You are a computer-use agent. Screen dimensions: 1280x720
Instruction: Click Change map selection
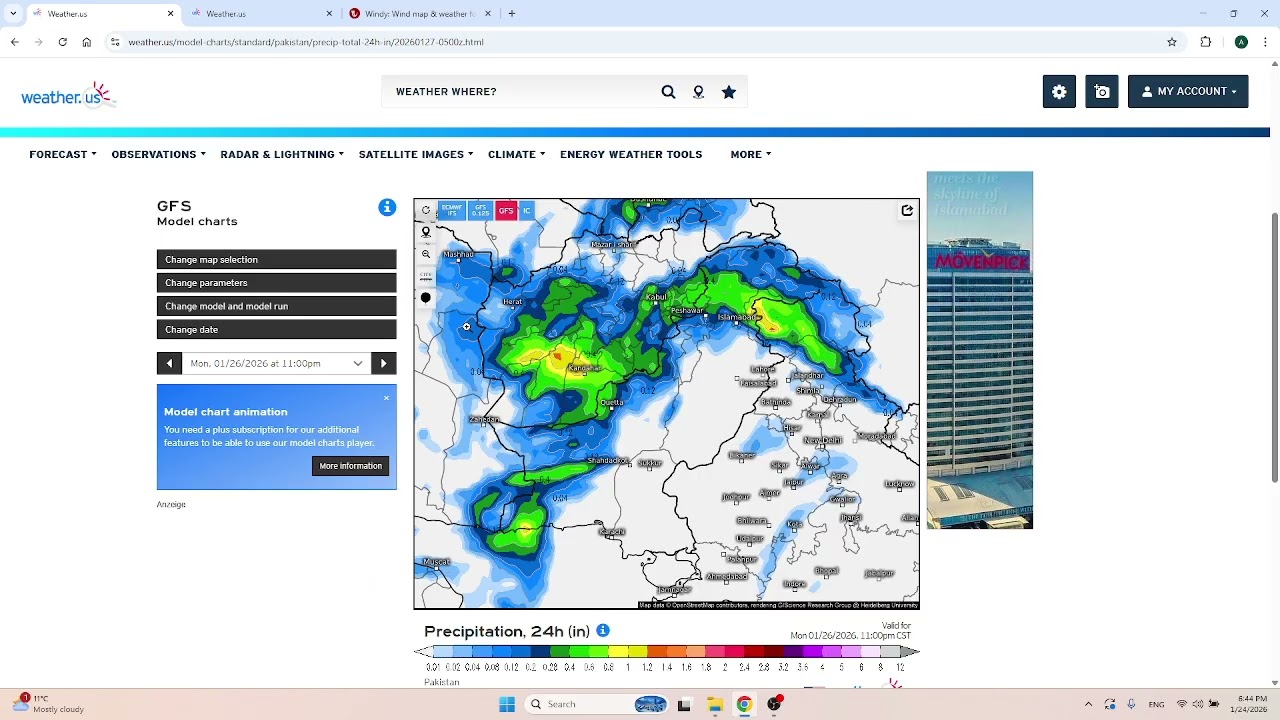pos(276,260)
